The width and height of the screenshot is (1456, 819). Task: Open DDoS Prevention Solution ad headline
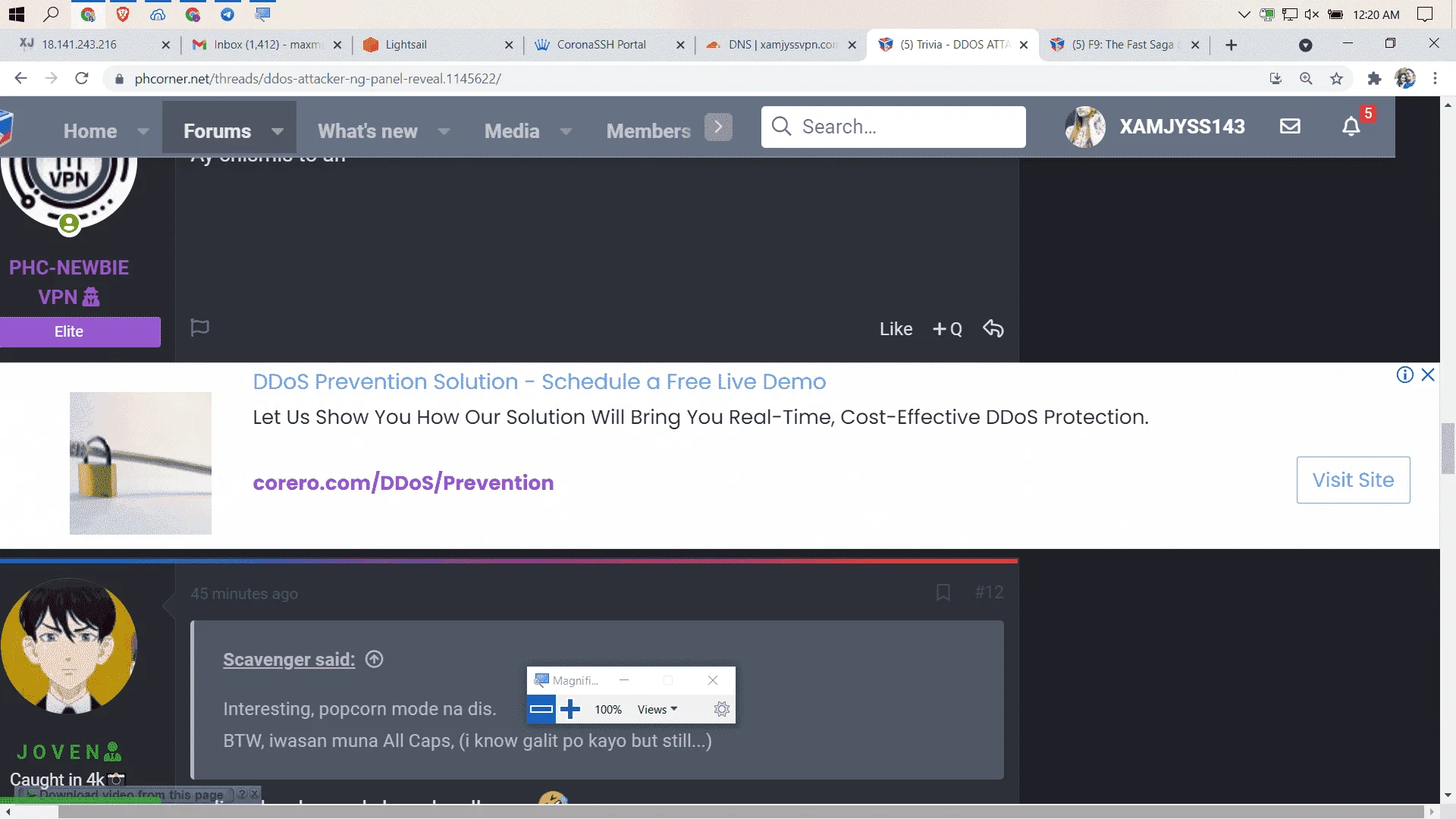click(x=539, y=381)
